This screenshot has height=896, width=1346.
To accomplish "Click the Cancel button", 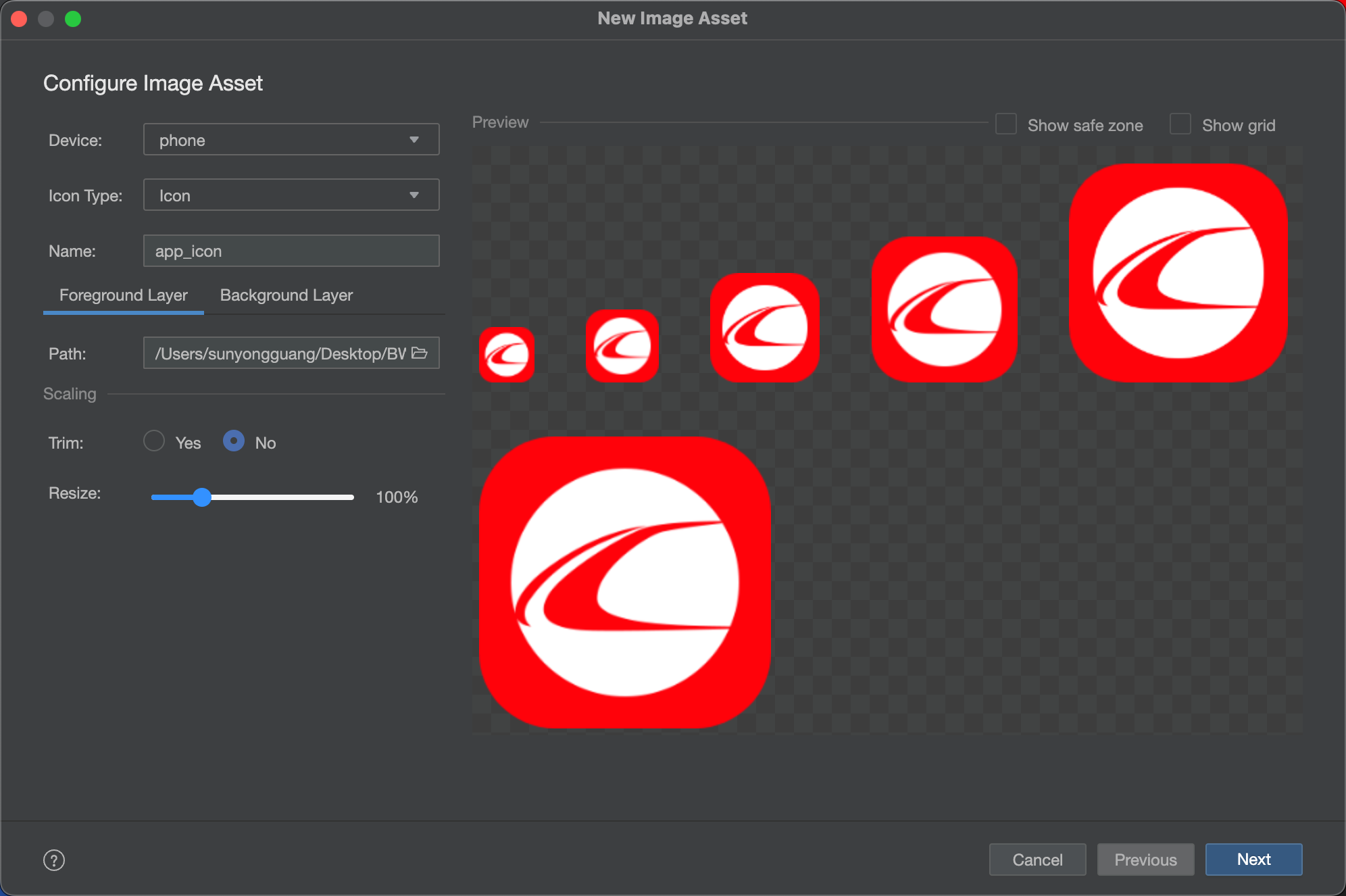I will 1037,860.
